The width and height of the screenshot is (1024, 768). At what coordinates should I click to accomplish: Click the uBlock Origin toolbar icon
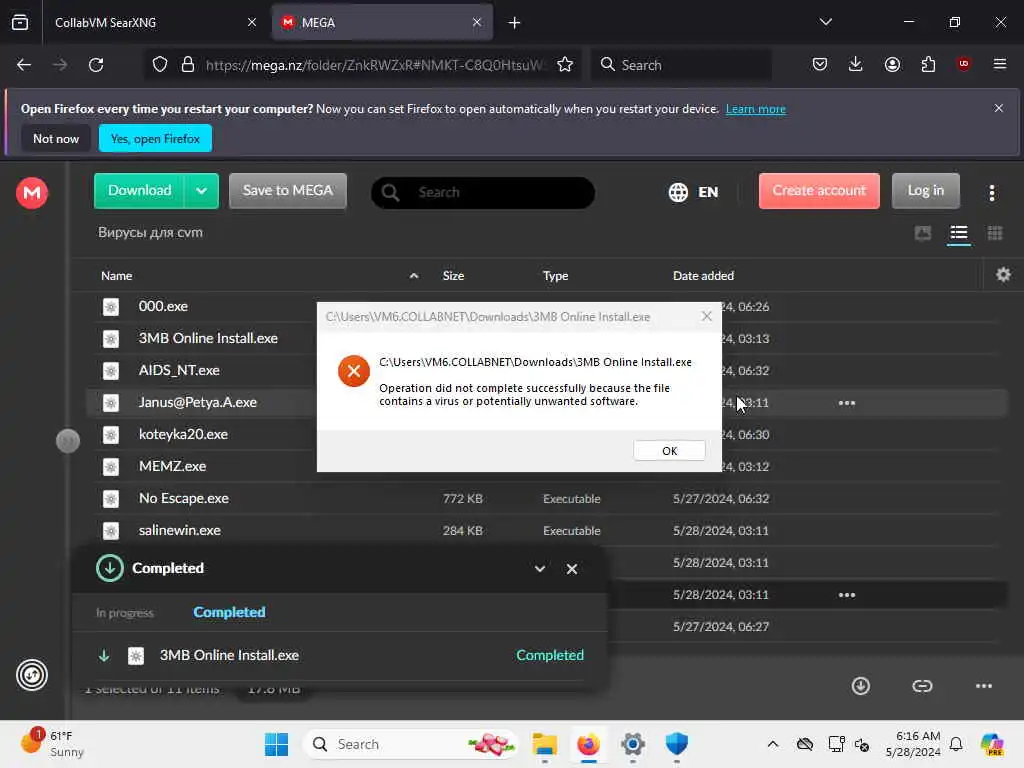963,63
